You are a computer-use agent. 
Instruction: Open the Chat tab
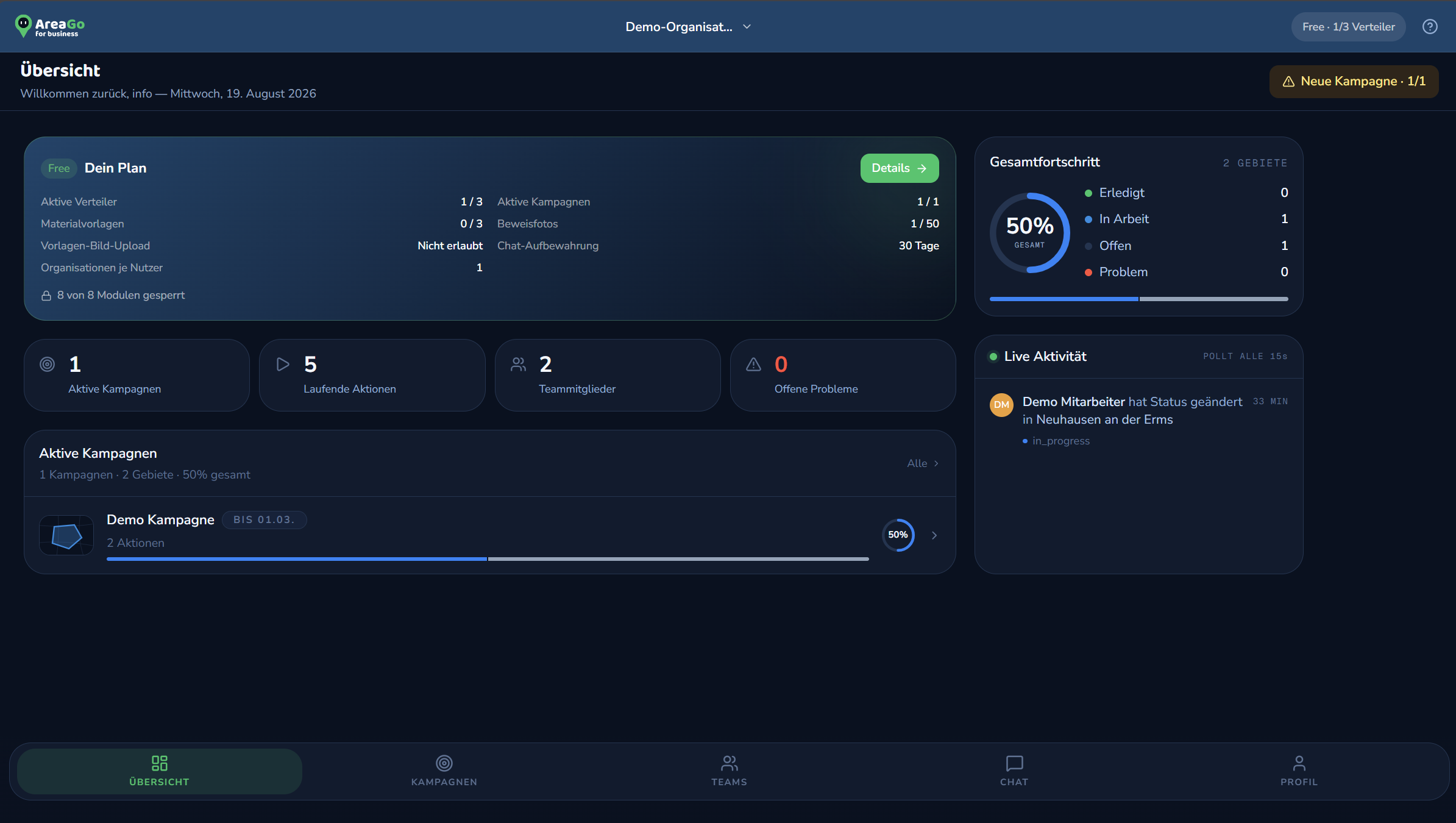(x=1014, y=771)
